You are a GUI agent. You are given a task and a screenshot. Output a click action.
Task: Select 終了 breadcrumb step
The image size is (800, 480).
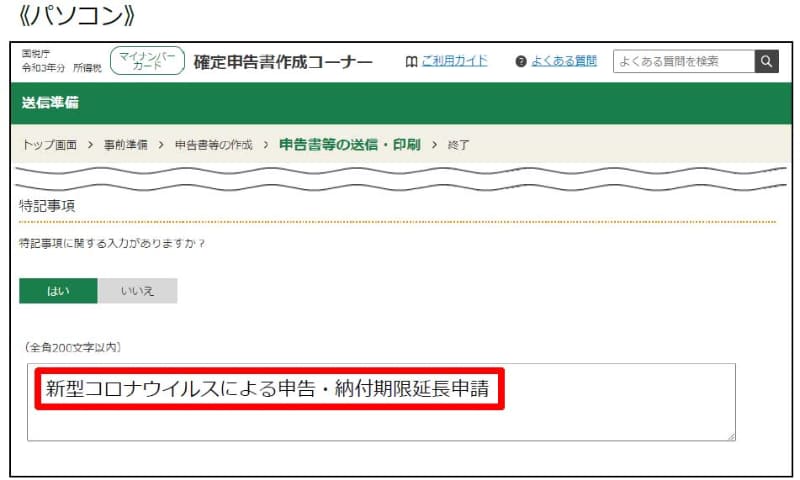point(458,145)
